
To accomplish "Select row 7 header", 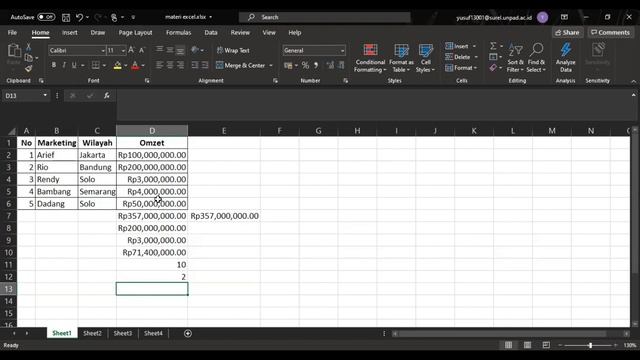I will click(x=9, y=216).
